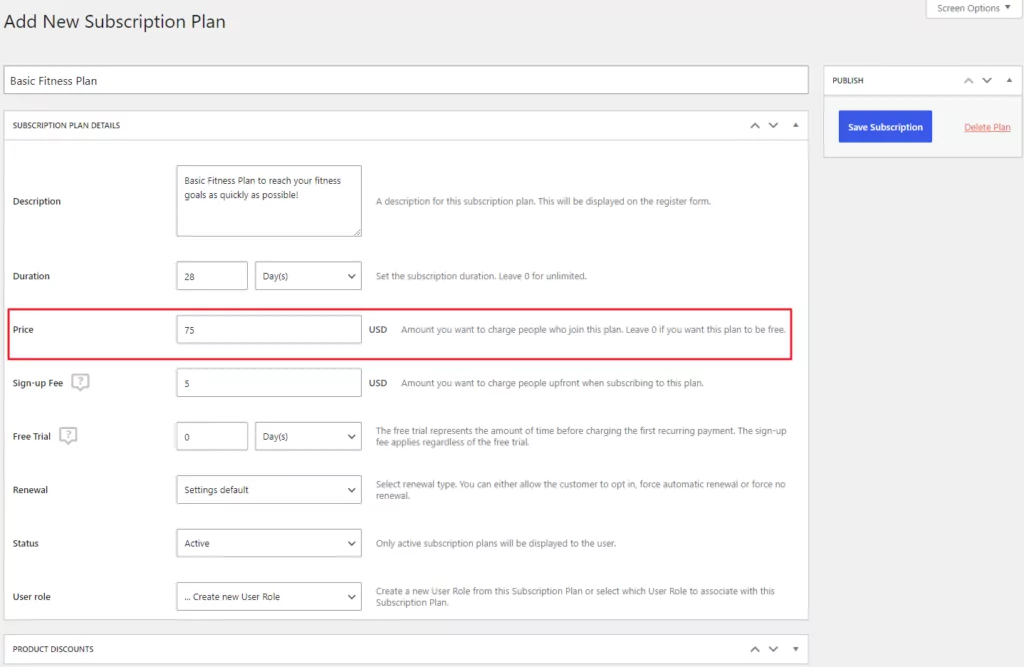Viewport: 1024px width, 667px height.
Task: Click the Sign-up Fee label
Action: (38, 383)
